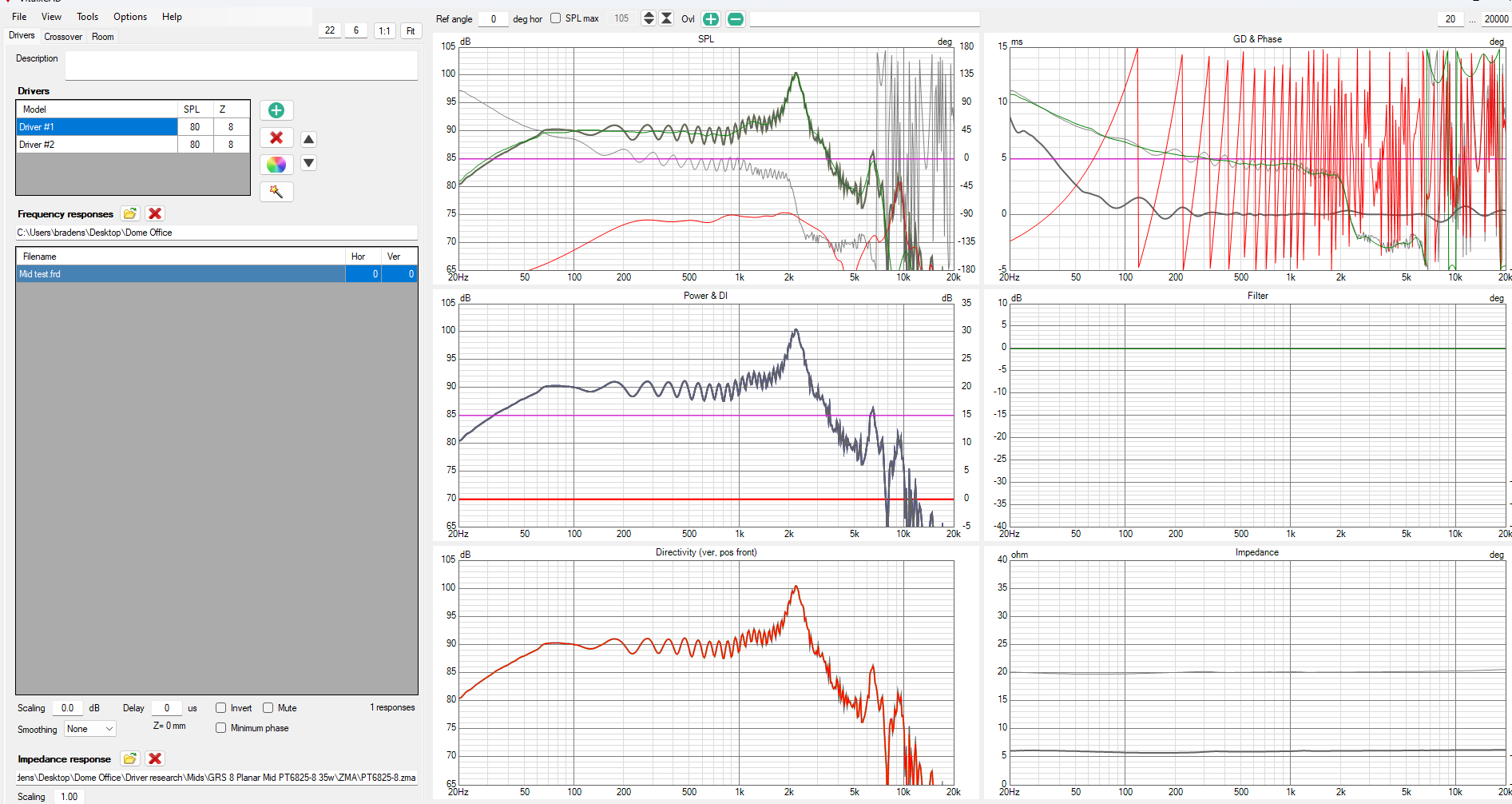Click Driver #1 Z value 8
Image resolution: width=1512 pixels, height=804 pixels.
click(231, 127)
